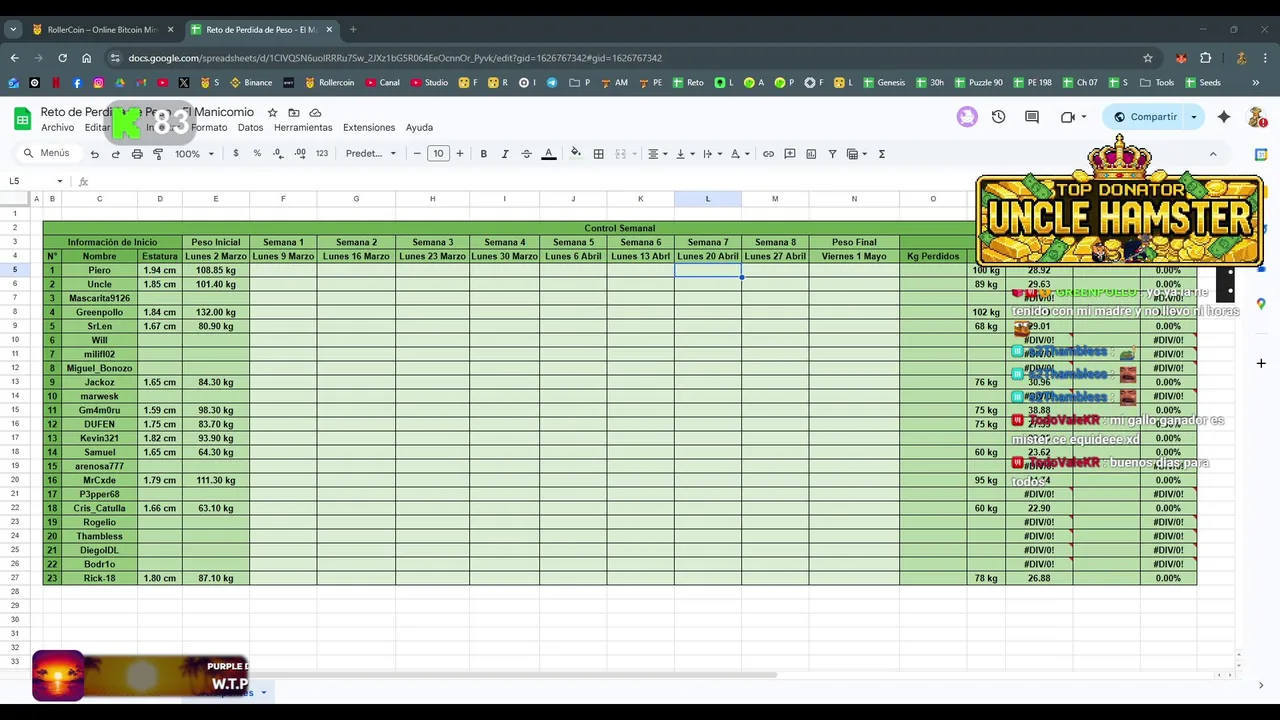Switch to RollerCoin browser tab
The height and width of the screenshot is (720, 1280).
(104, 30)
